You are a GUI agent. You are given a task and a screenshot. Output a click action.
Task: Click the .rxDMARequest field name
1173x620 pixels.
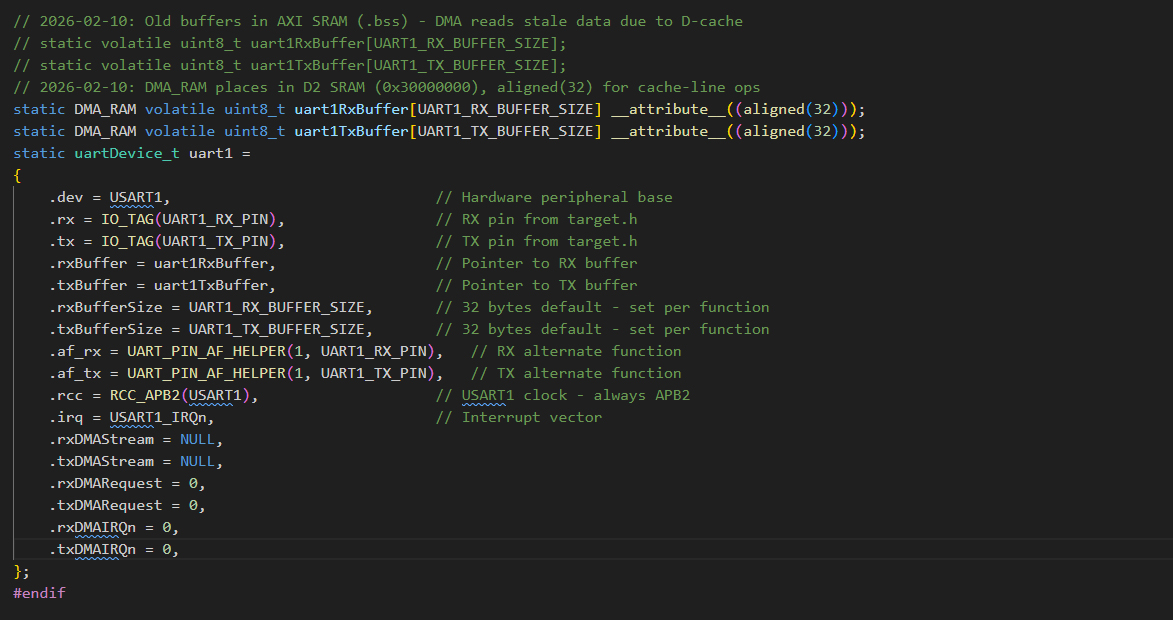(x=105, y=483)
